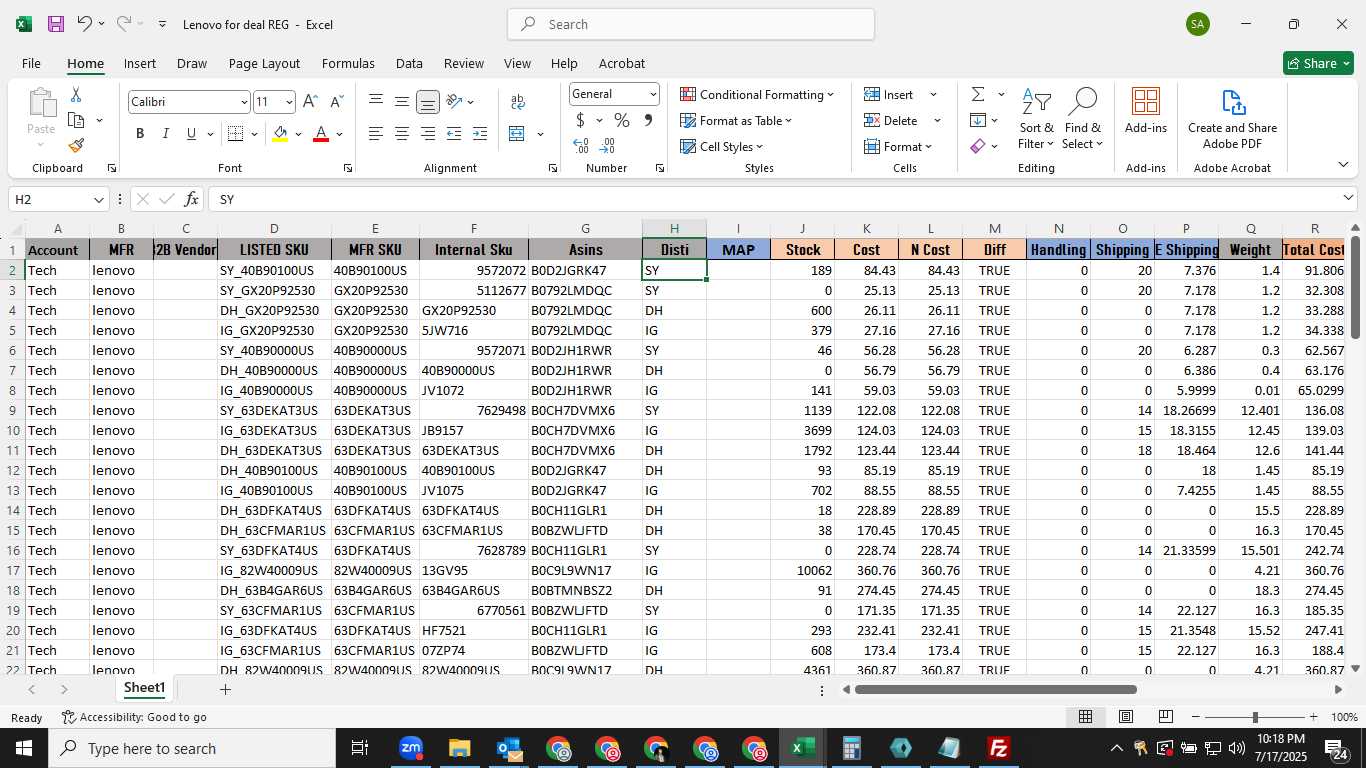
Task: Open the Calculator taskbar icon
Action: [852, 748]
